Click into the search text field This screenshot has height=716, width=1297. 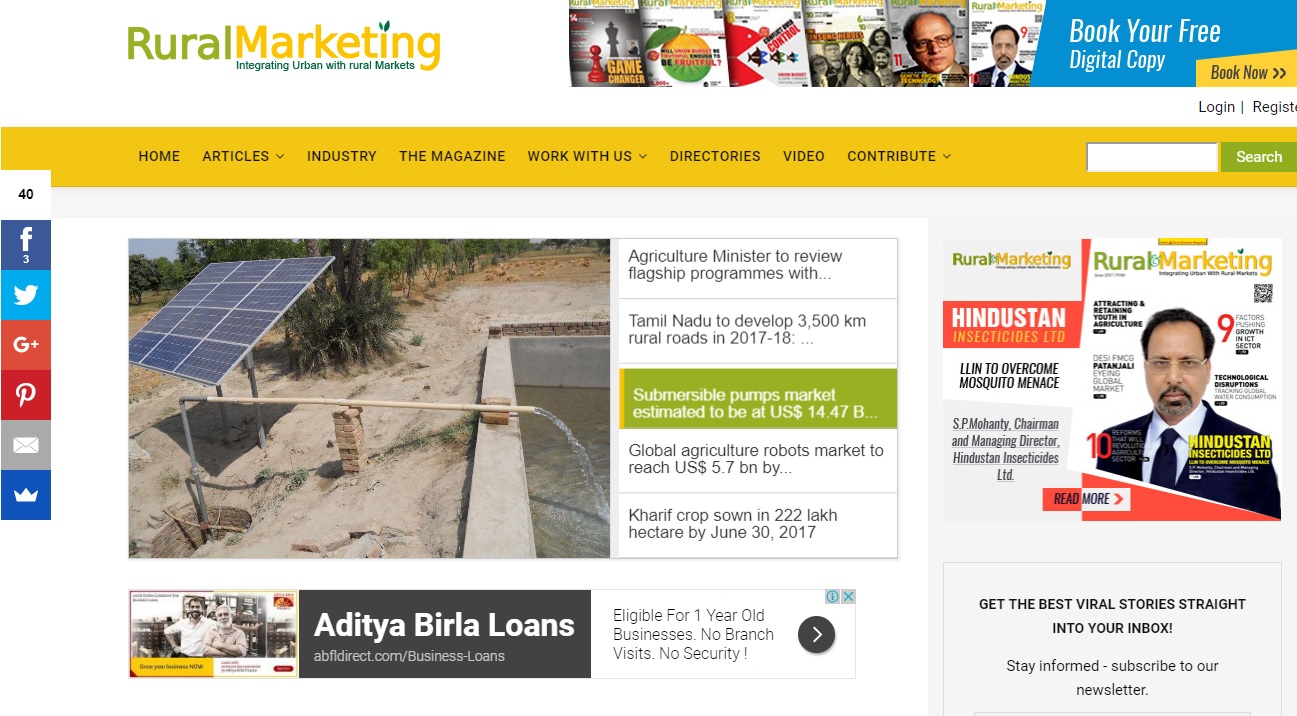(x=1152, y=157)
